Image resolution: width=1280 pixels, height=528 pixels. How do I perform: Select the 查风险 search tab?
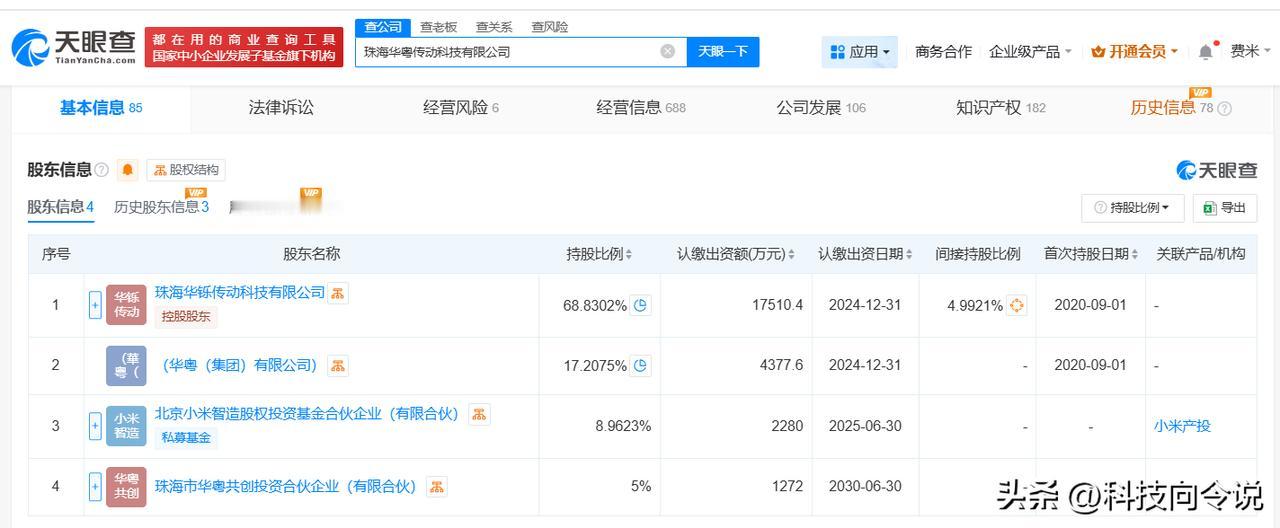pos(549,27)
